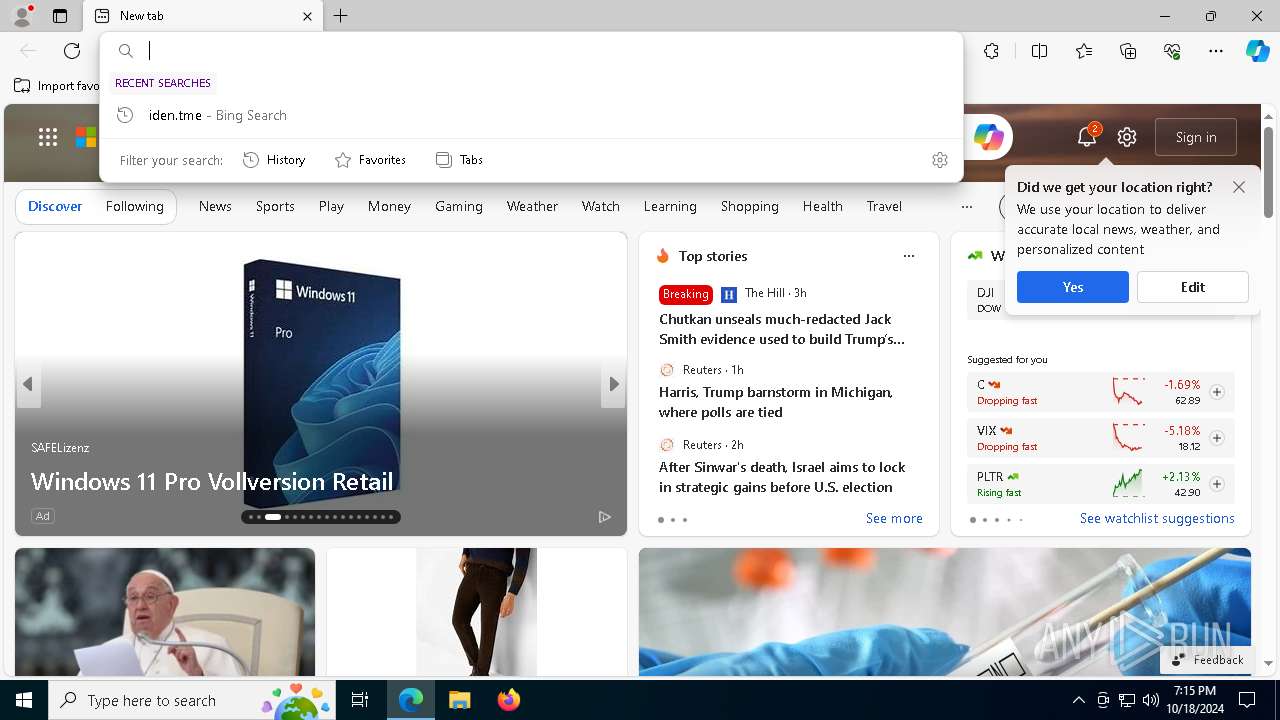
Task: Open See watchlist suggestions link
Action: point(1157,518)
